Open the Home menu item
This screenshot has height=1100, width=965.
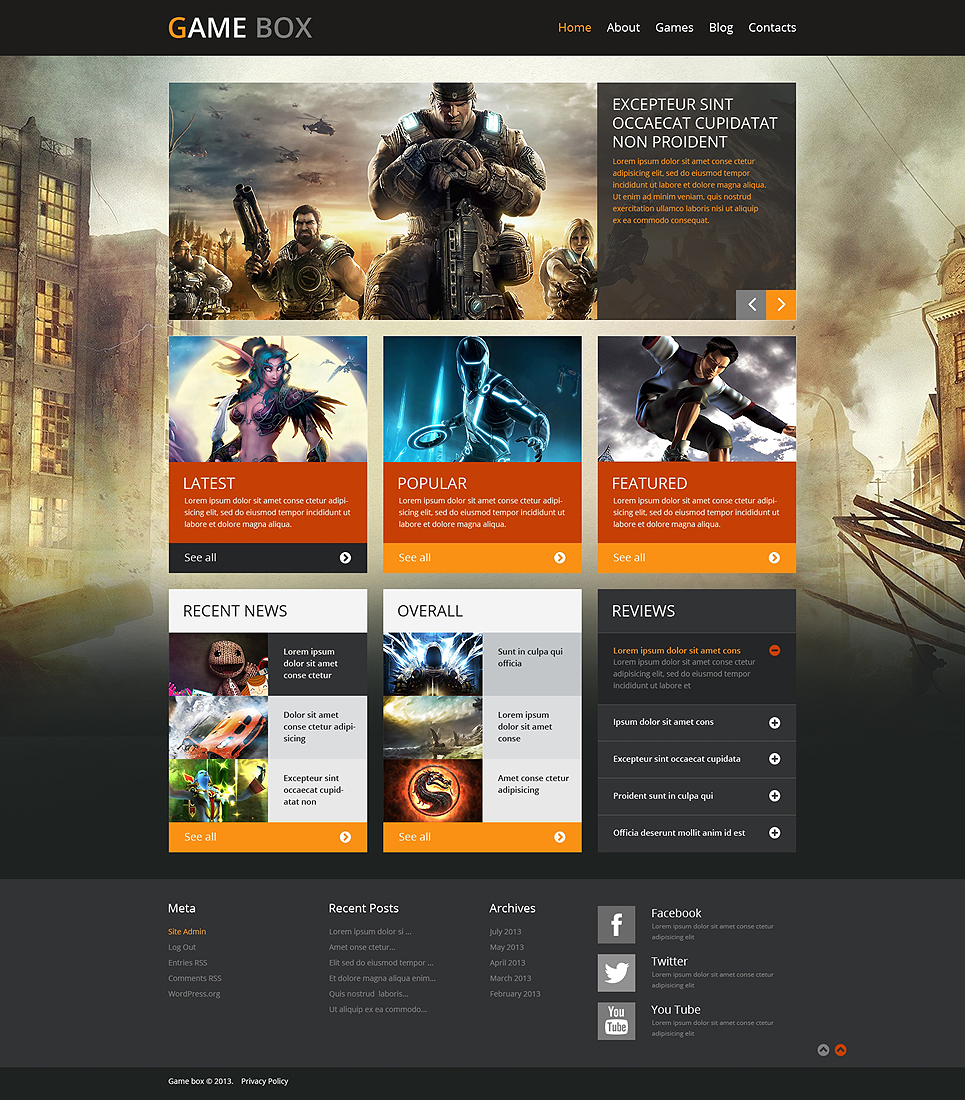[574, 27]
